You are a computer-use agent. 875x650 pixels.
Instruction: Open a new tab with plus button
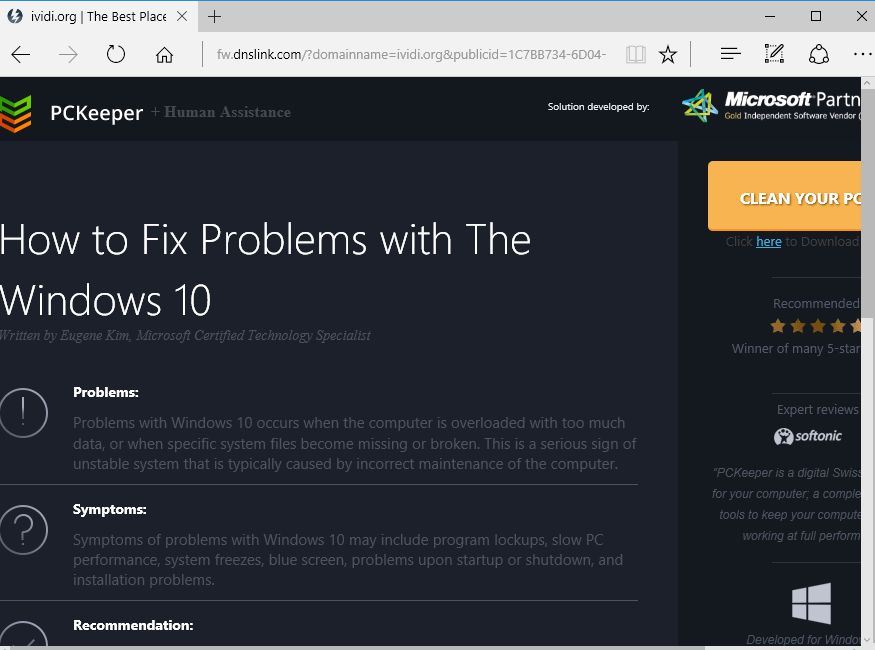214,17
